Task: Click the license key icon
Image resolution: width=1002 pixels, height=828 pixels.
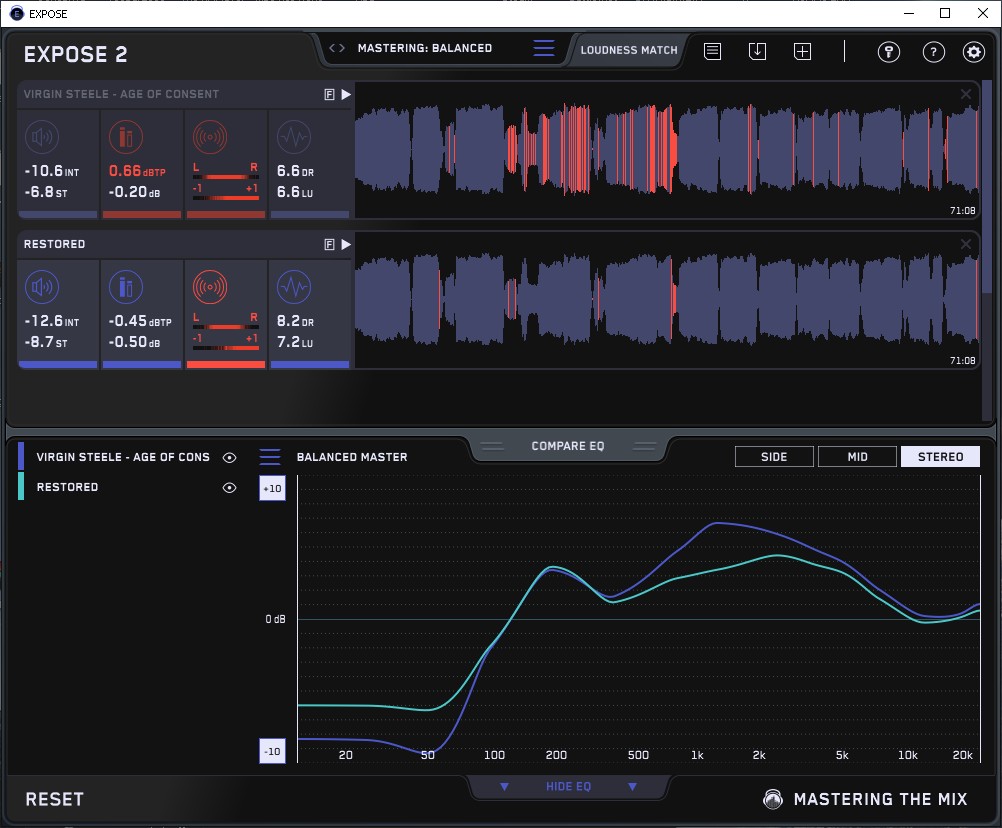Action: [x=889, y=52]
